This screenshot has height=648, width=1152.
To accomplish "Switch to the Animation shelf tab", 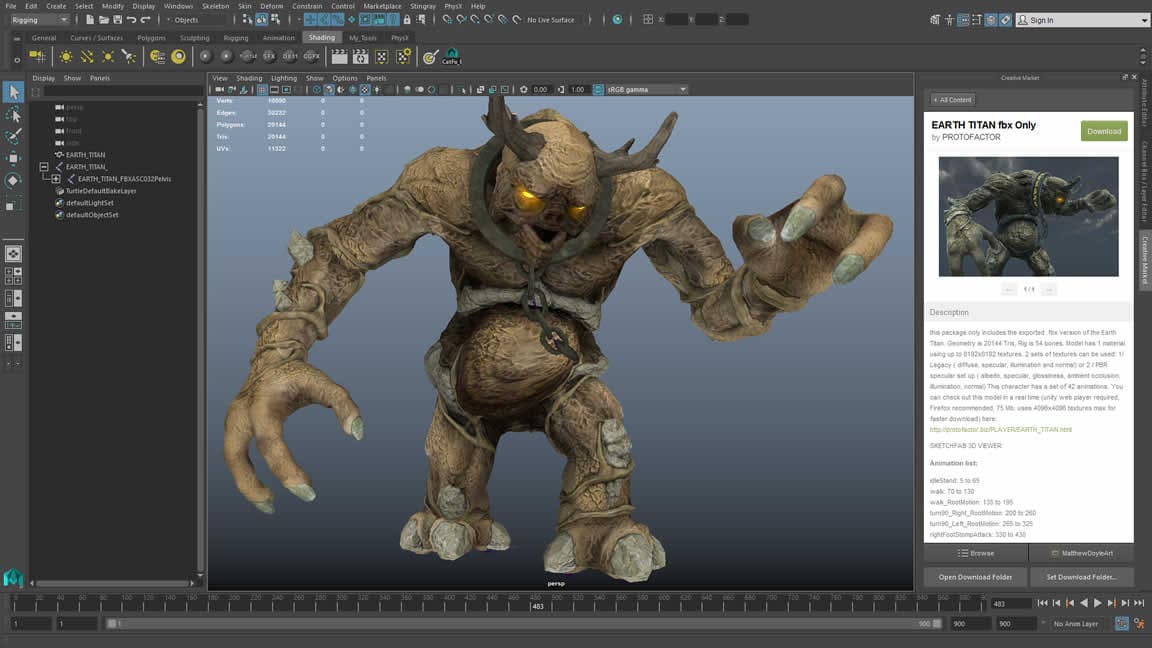I will 278,37.
